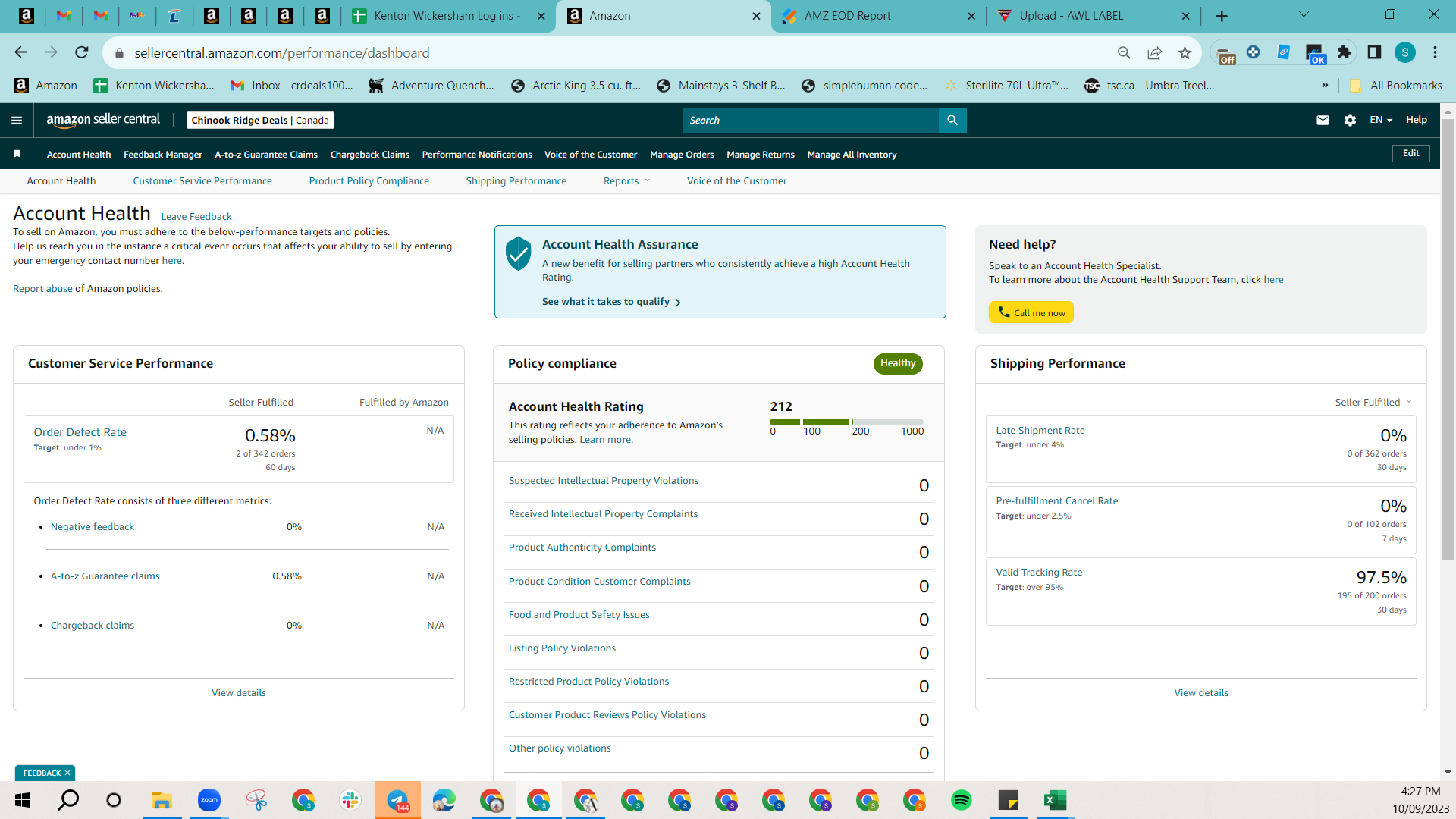Open buyer messages via the envelope icon
This screenshot has height=819, width=1456.
coord(1323,120)
